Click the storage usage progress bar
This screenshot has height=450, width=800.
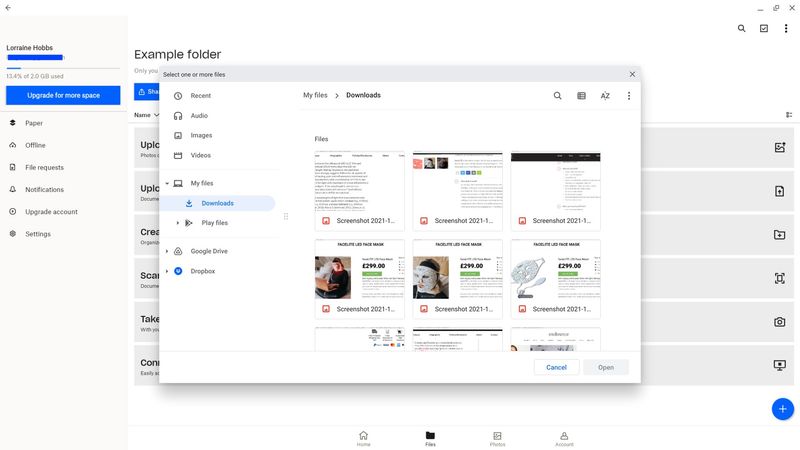click(63, 68)
